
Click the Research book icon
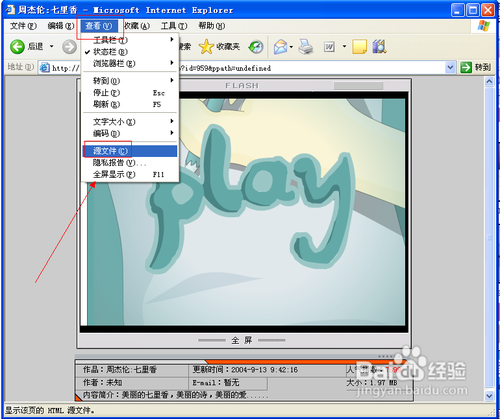(x=379, y=46)
